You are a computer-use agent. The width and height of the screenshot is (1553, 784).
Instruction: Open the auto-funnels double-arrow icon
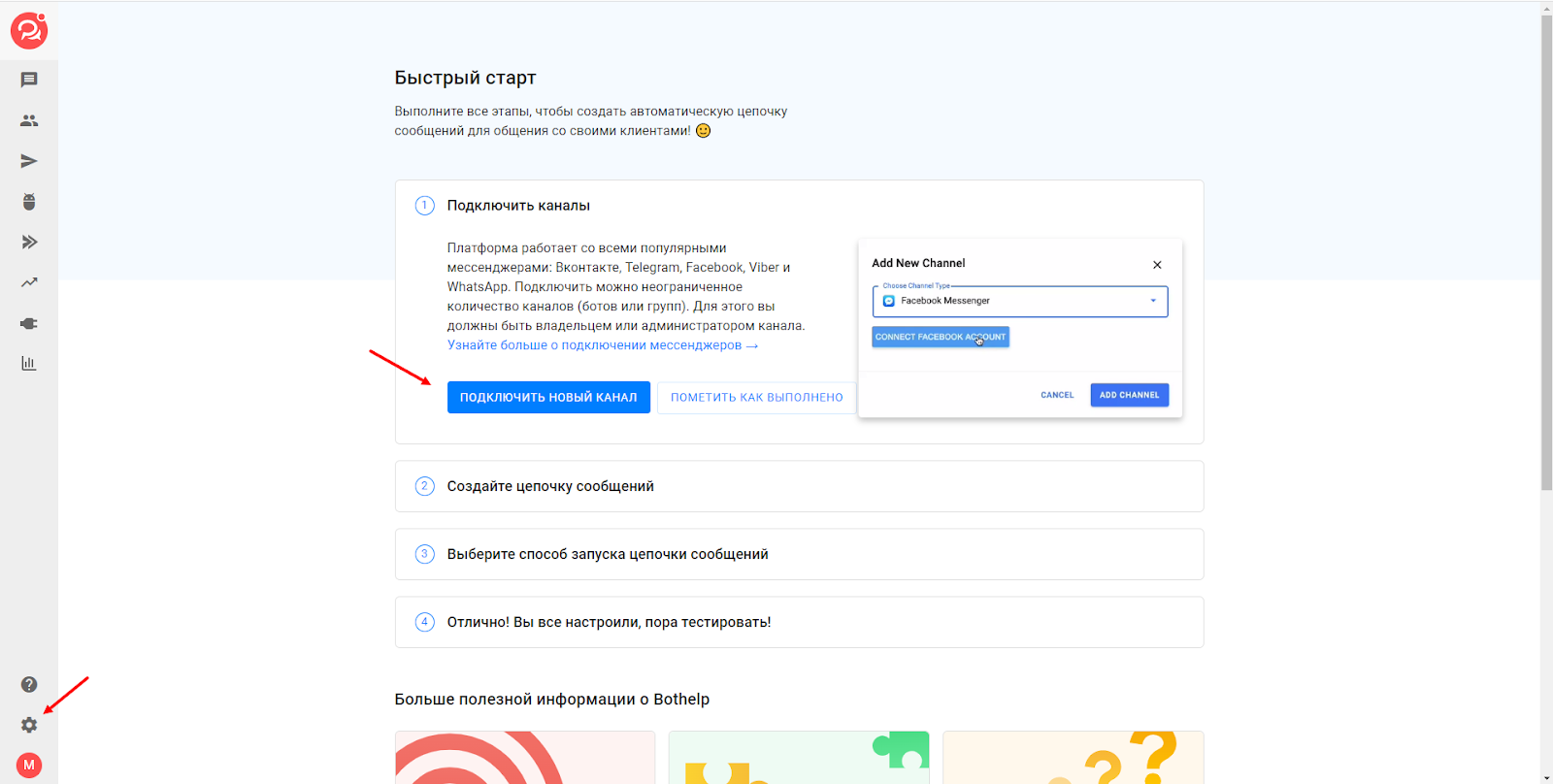pyautogui.click(x=29, y=243)
